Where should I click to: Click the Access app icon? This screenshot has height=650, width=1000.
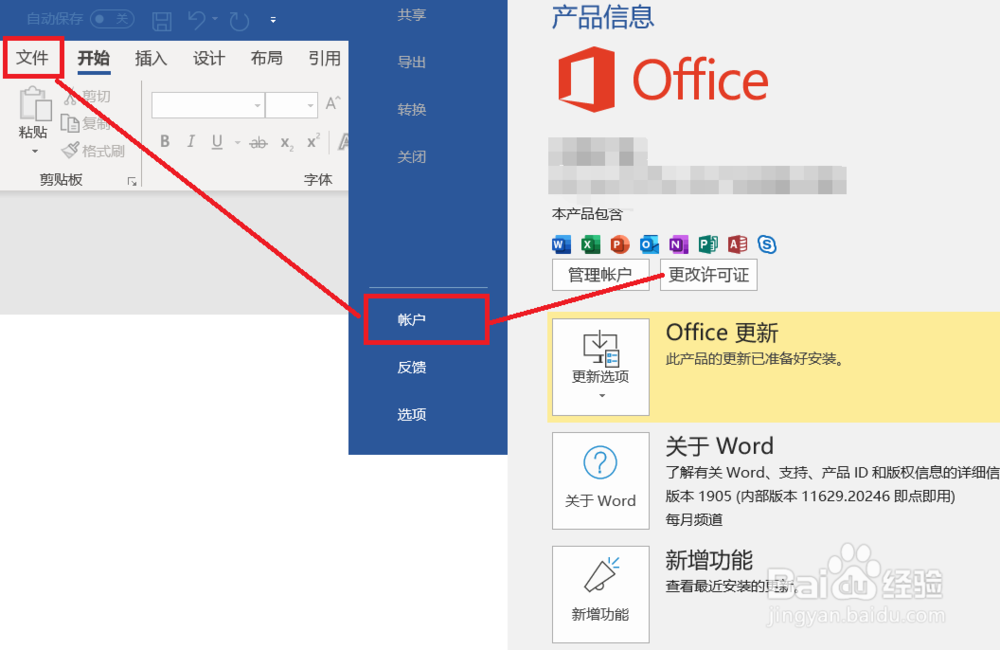[x=737, y=244]
